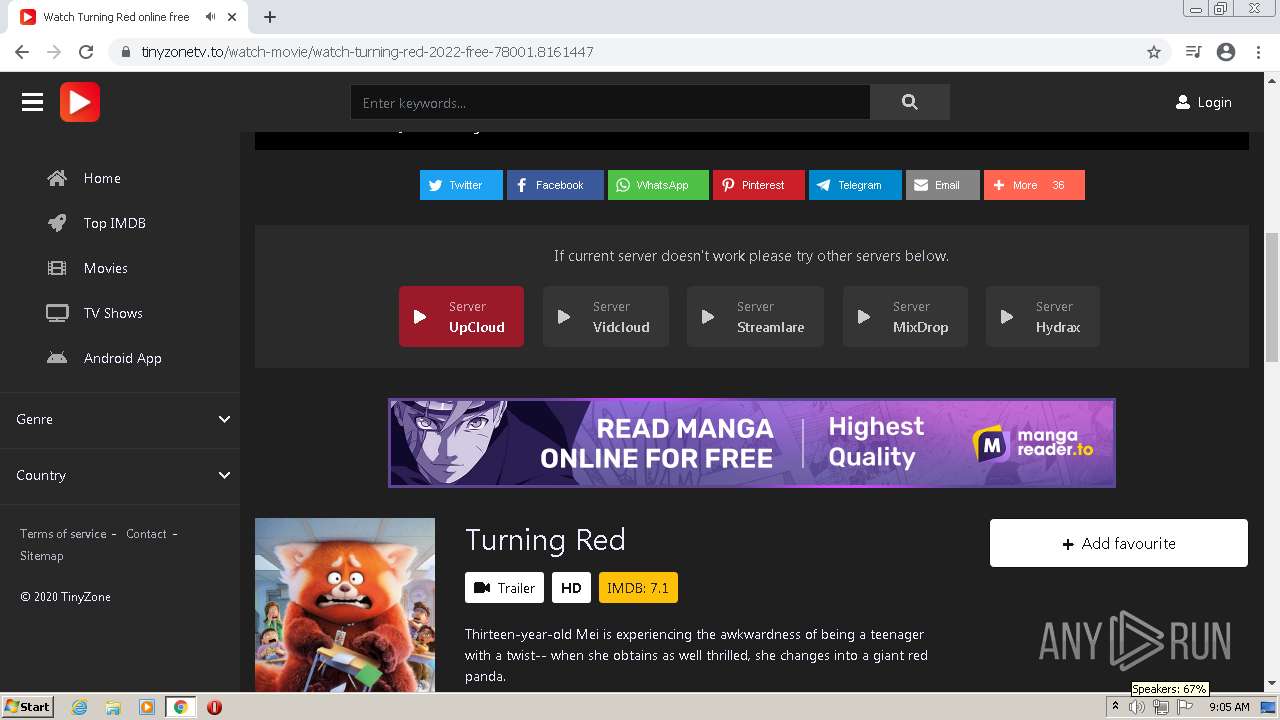1280x720 pixels.
Task: Open media player from taskbar
Action: coord(147,707)
